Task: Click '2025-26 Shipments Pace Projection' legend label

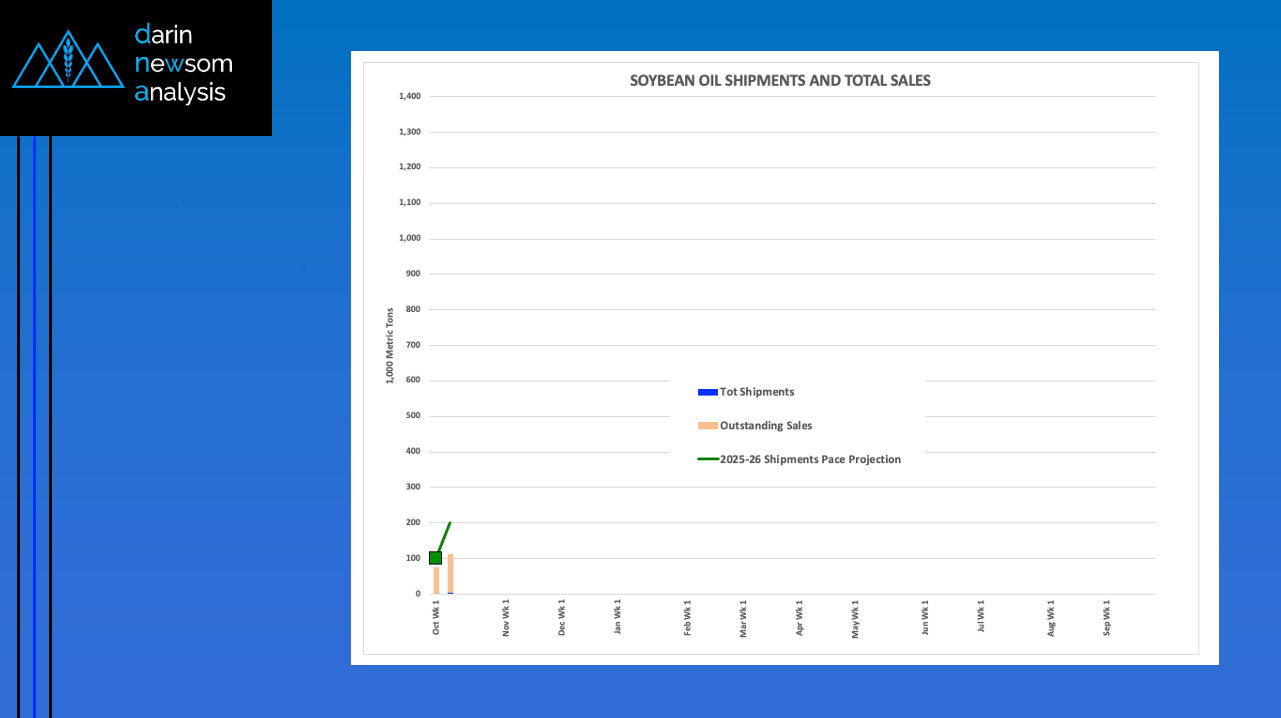Action: (x=810, y=460)
